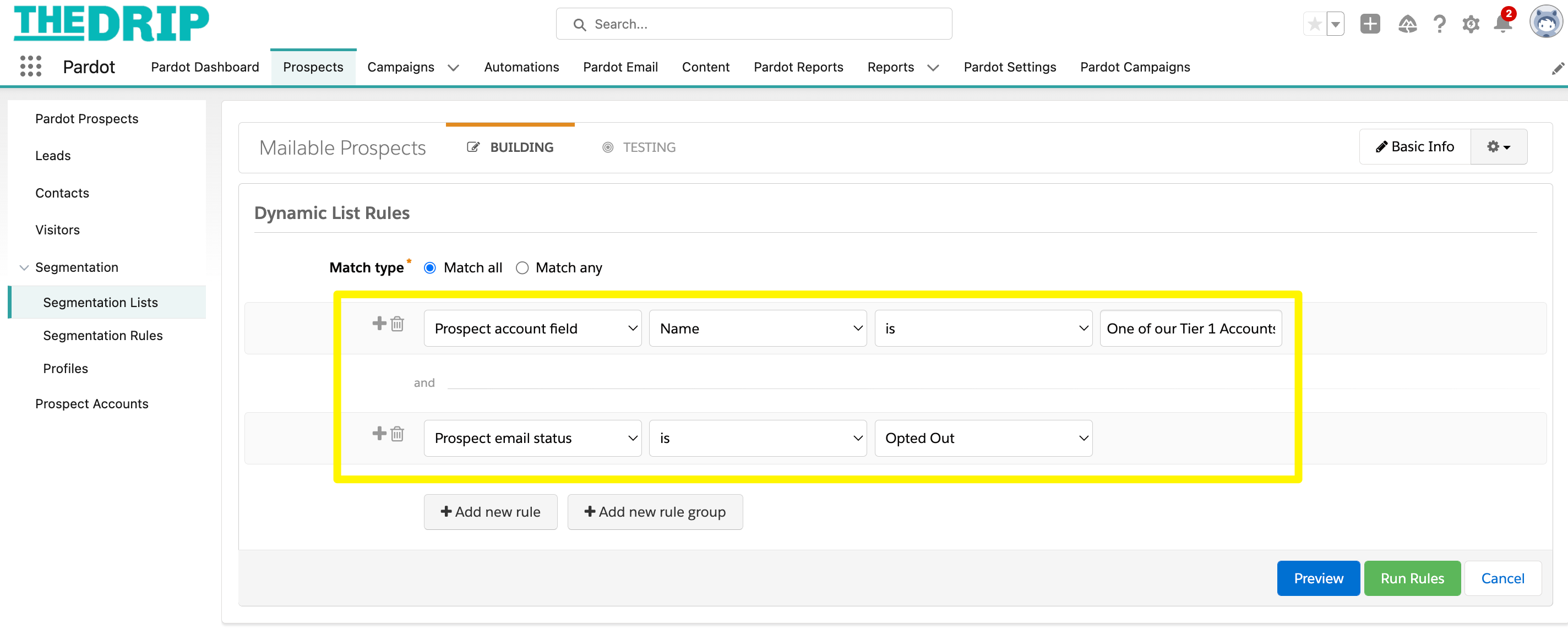This screenshot has width=1568, height=635.
Task: Open the Pardot Settings tab
Action: [1010, 67]
